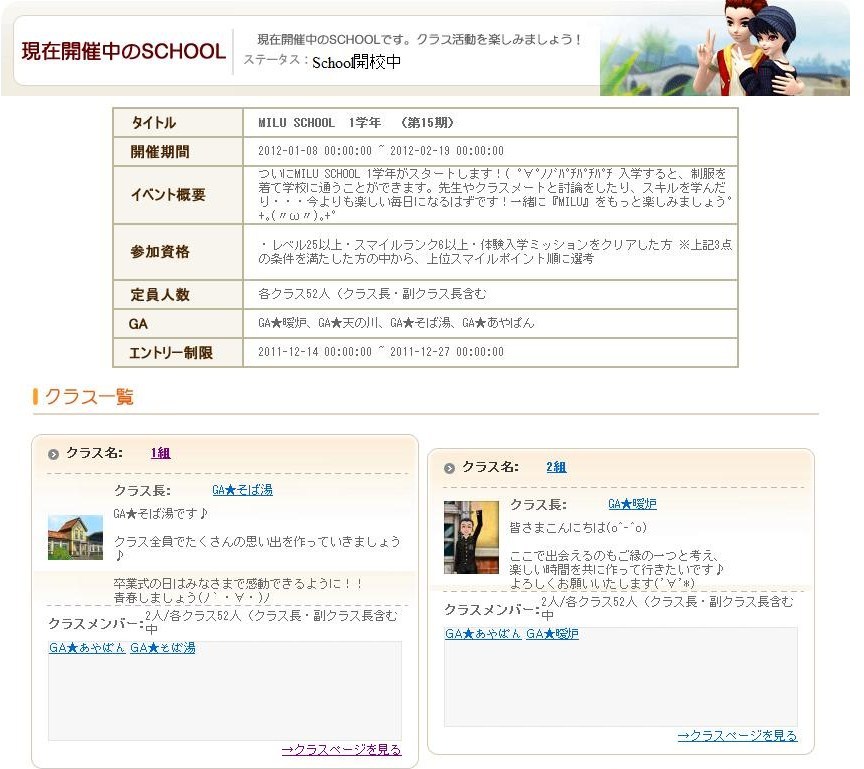
Task: Open class leader GA★暖炉 profile in 2組
Action: [x=632, y=504]
